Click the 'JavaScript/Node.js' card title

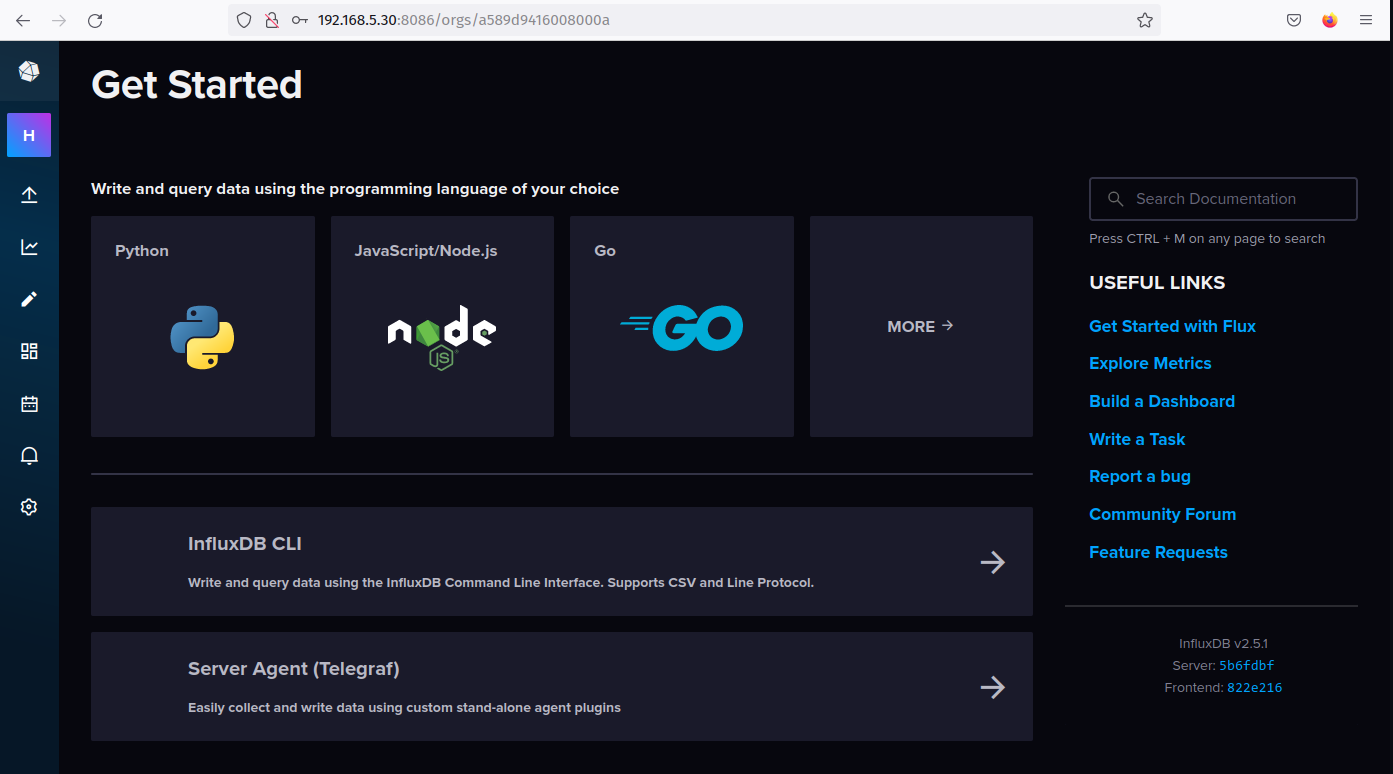[426, 251]
